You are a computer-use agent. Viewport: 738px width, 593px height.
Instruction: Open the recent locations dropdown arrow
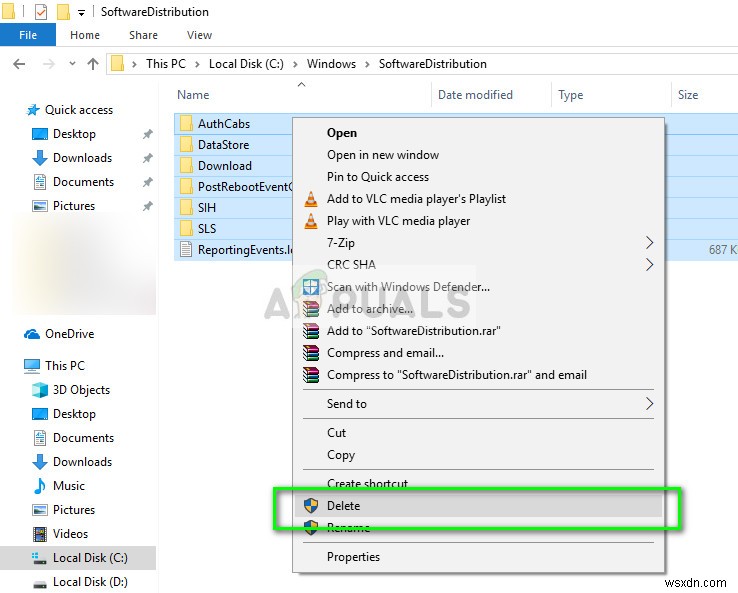(72, 64)
